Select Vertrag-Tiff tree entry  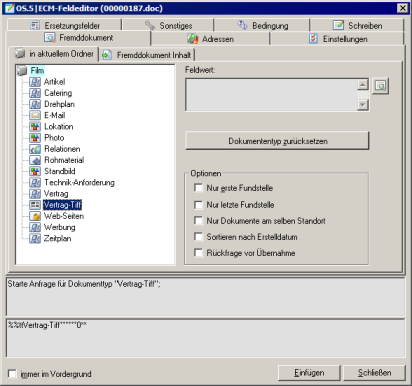coord(62,205)
